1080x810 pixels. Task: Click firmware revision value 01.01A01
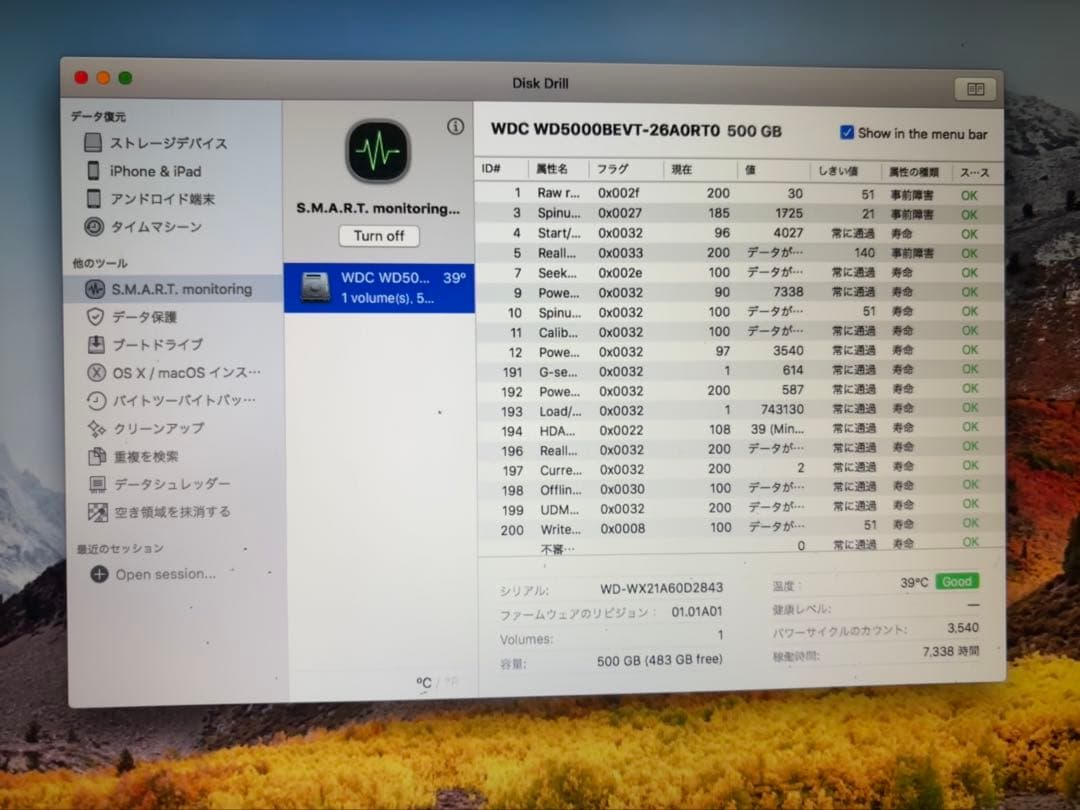(x=696, y=612)
